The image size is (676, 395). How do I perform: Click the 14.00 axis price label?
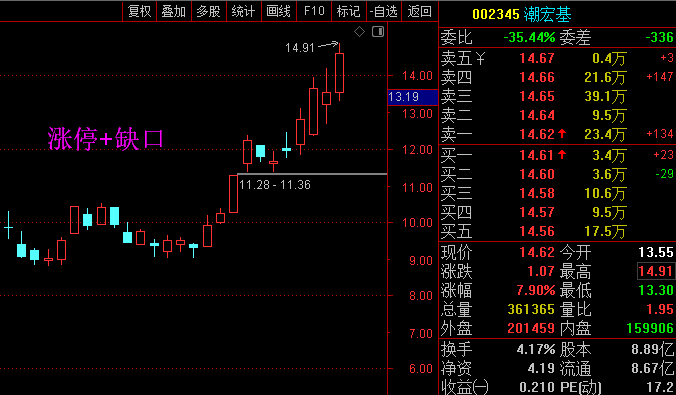pyautogui.click(x=417, y=76)
